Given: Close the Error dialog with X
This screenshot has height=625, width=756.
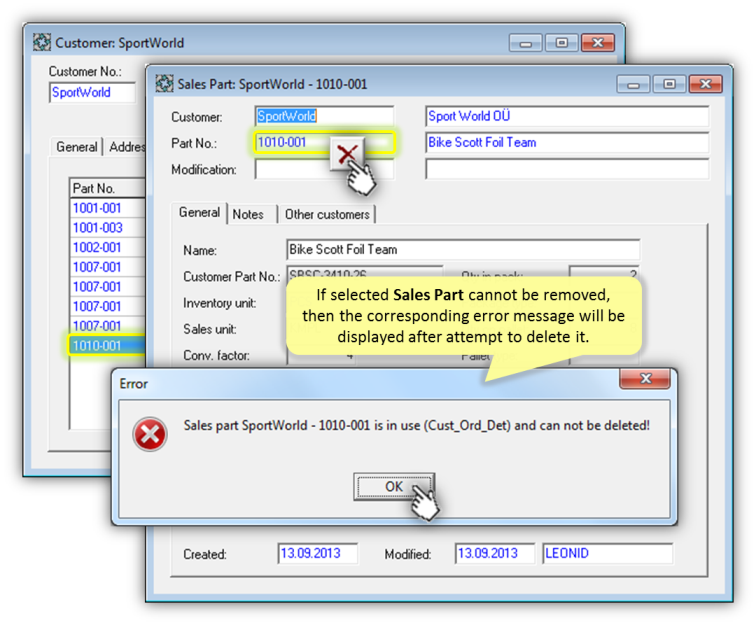Looking at the screenshot, I should click(x=645, y=379).
